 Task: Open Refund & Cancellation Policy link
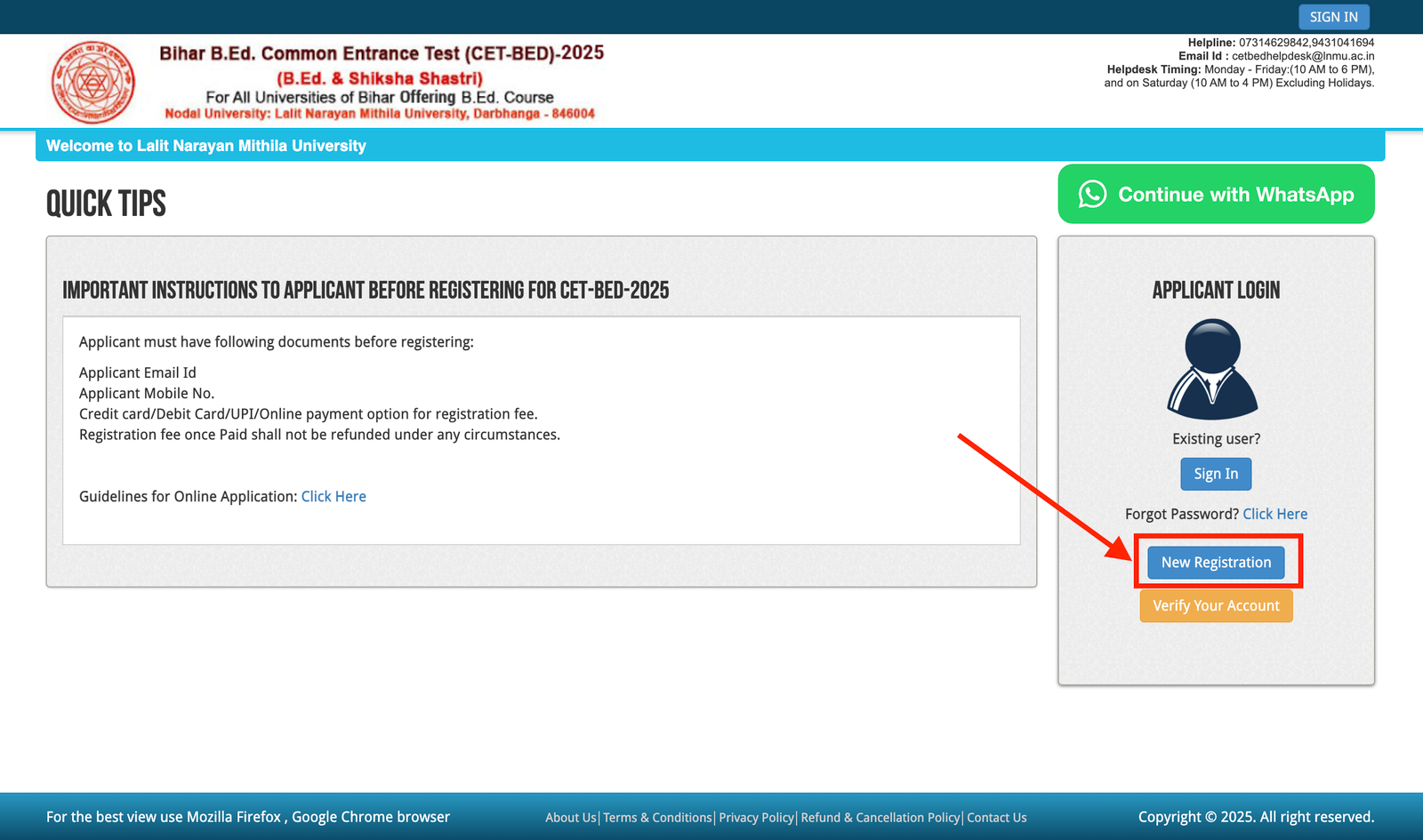point(880,818)
